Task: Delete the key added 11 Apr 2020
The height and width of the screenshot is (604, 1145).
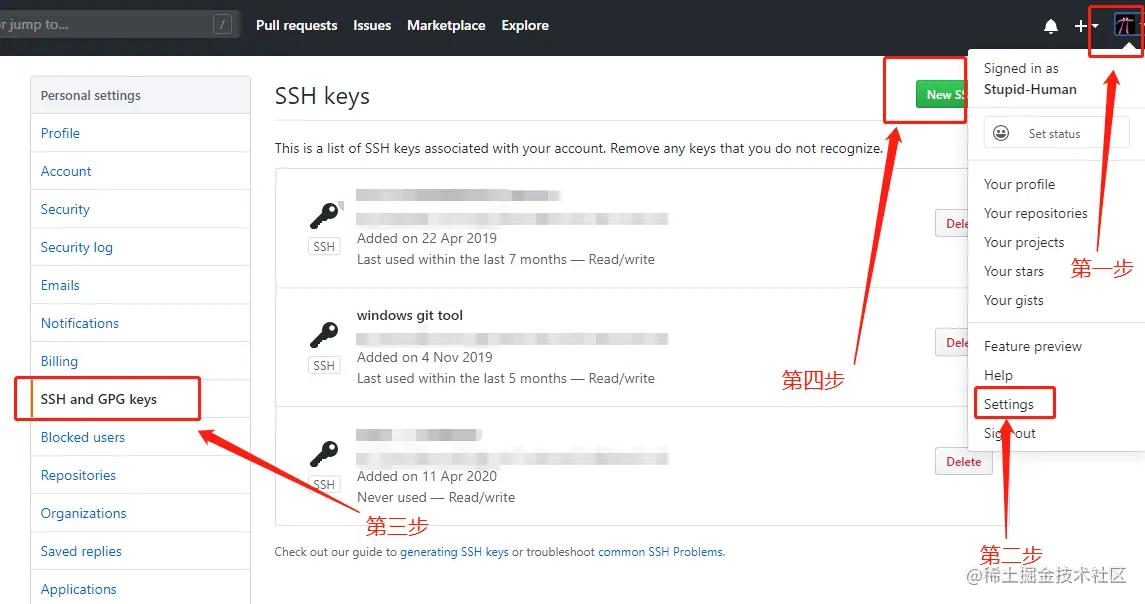Action: [963, 462]
